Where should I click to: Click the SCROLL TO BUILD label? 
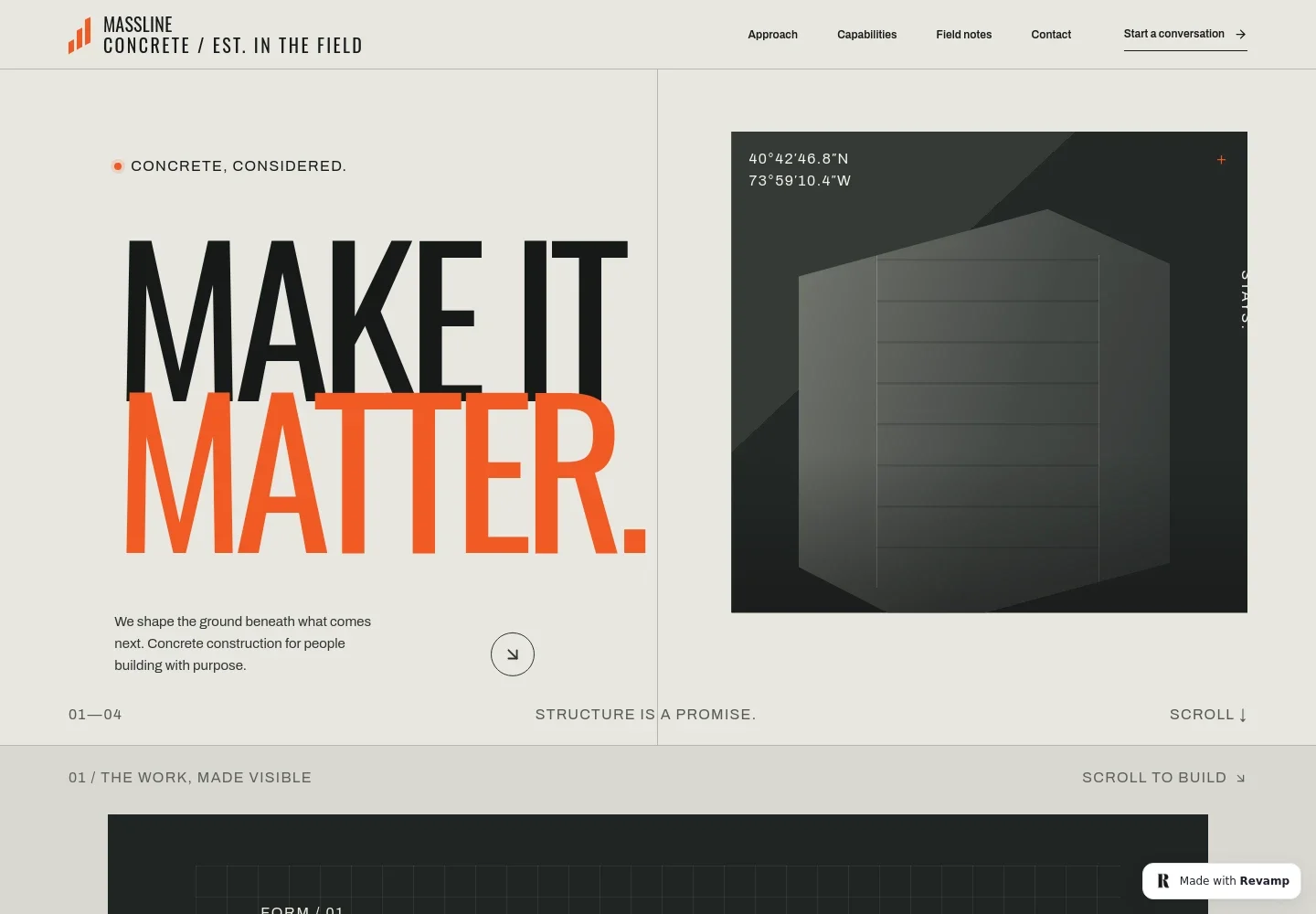(1154, 778)
